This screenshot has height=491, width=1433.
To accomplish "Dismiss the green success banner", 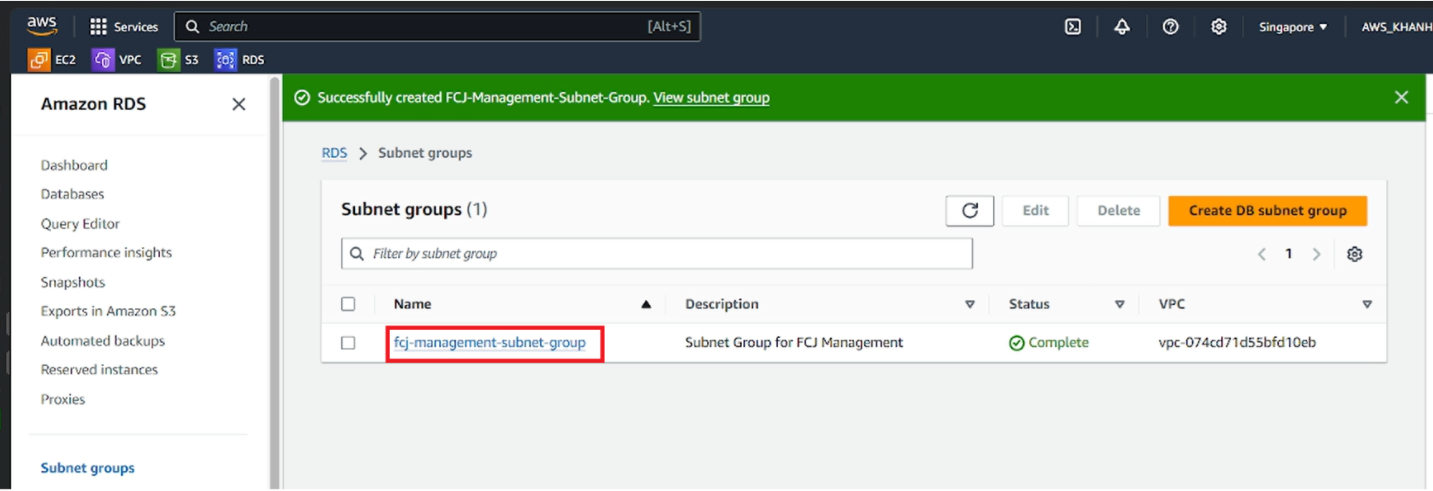I will point(1401,97).
